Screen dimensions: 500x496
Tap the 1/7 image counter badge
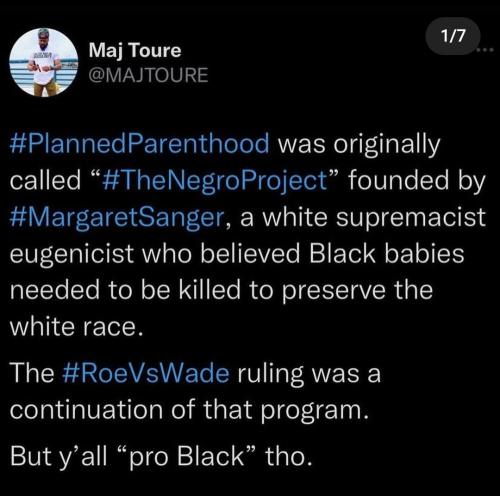pyautogui.click(x=453, y=36)
